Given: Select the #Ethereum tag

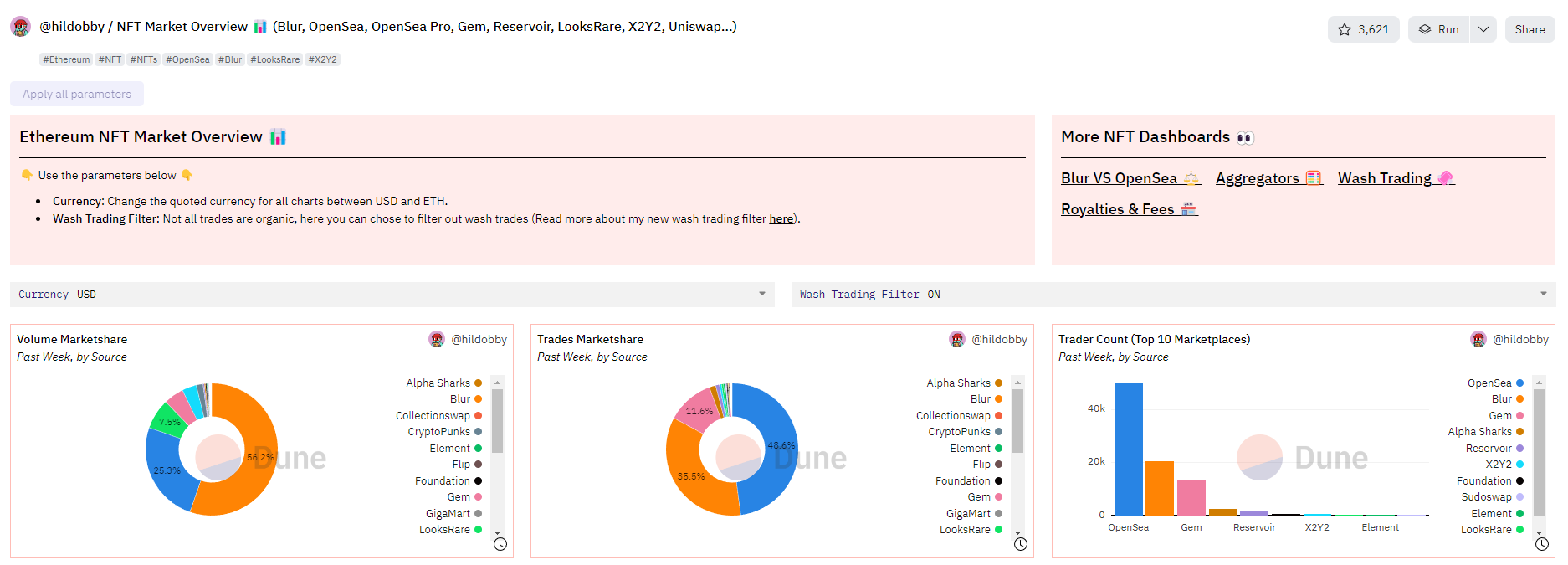Looking at the screenshot, I should 66,59.
